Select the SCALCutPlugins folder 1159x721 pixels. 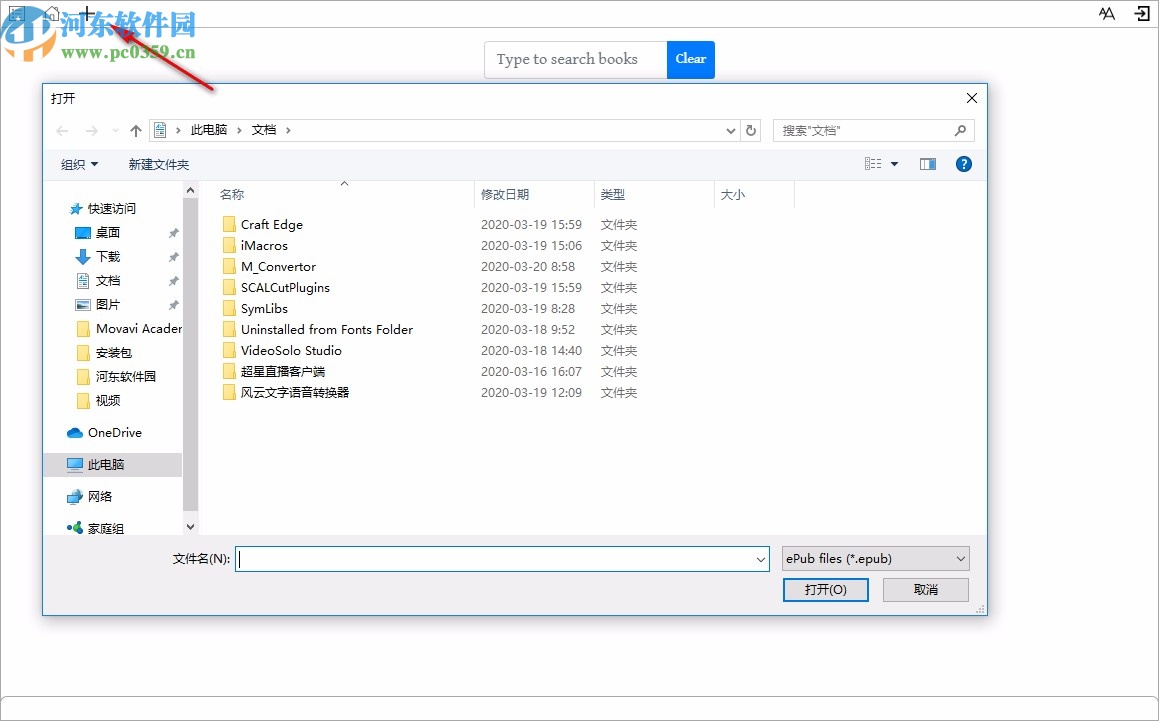click(x=287, y=287)
